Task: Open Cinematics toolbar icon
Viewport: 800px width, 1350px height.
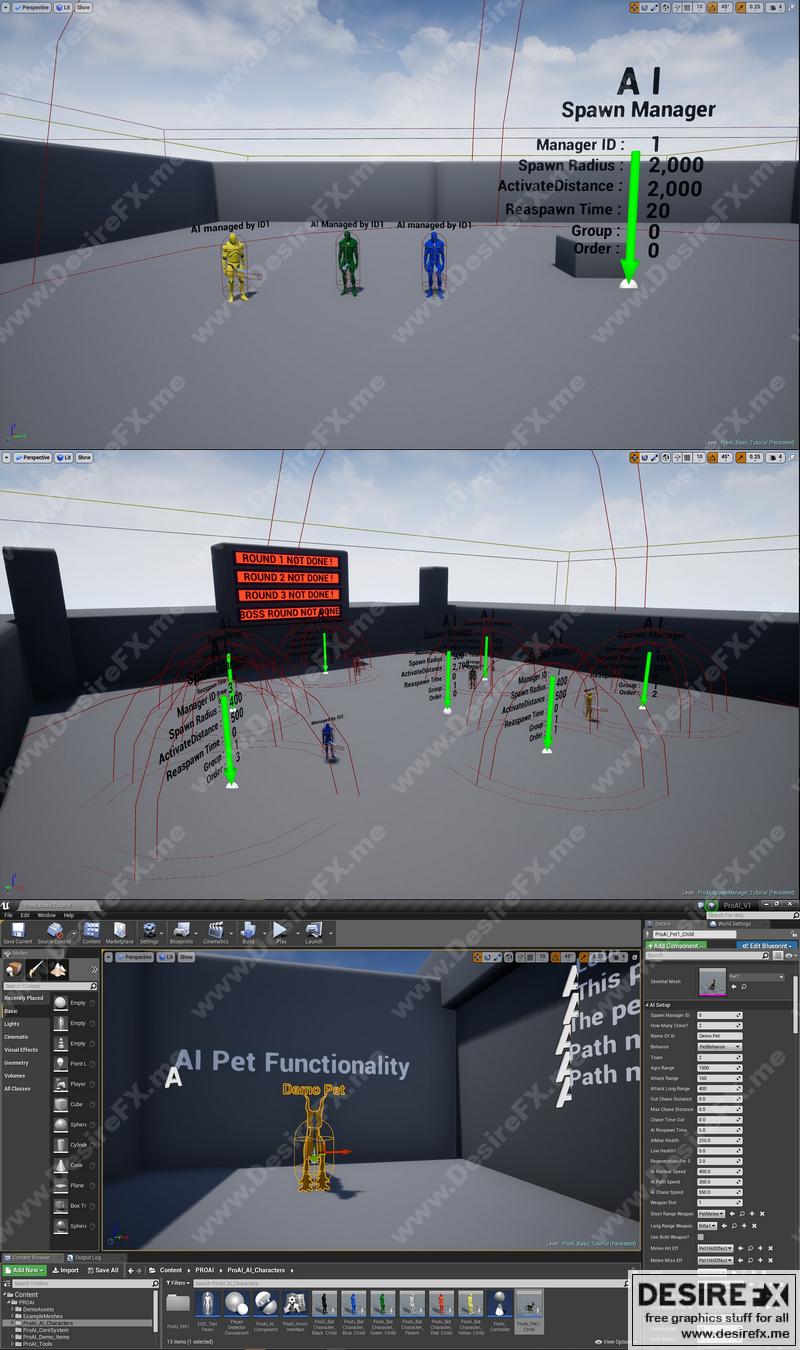Action: (215, 932)
